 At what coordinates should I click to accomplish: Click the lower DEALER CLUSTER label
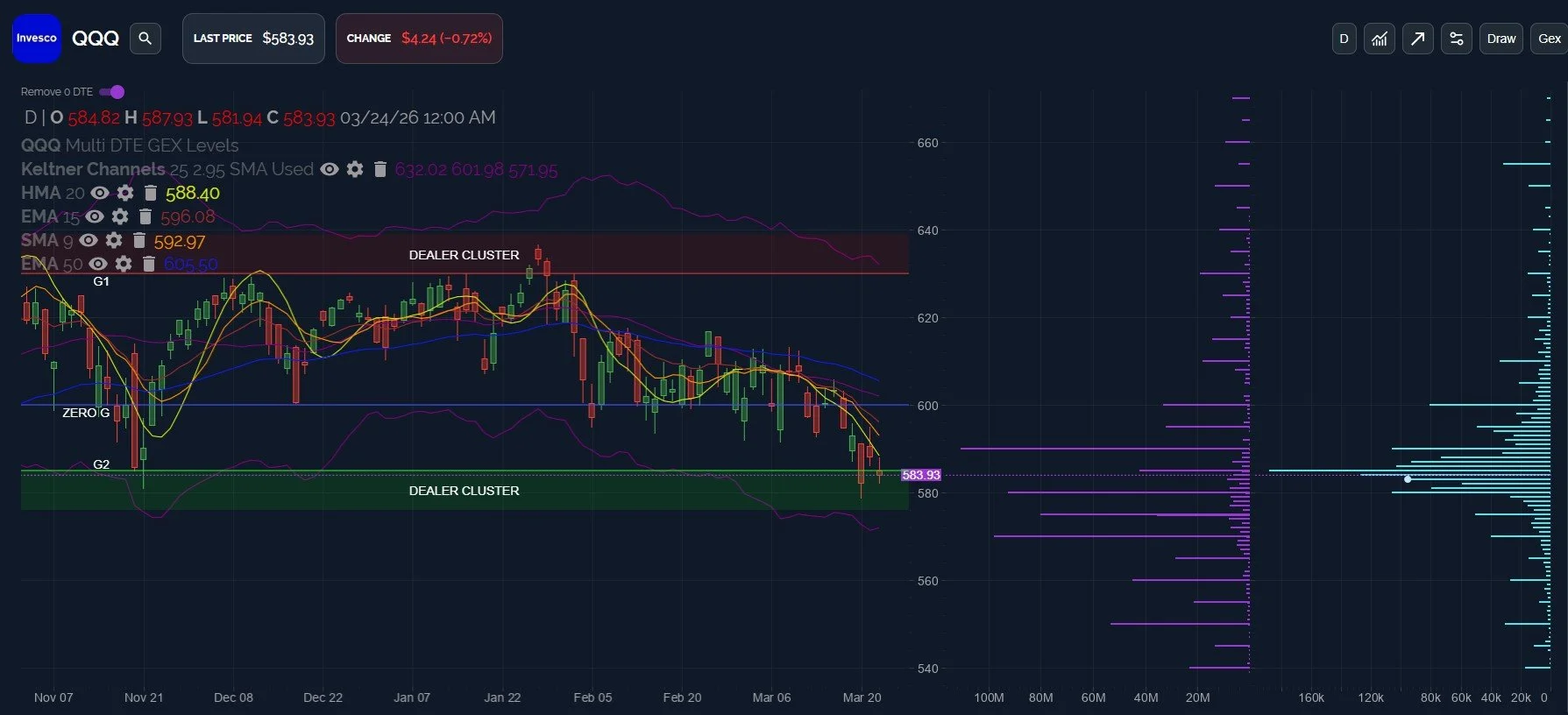464,491
